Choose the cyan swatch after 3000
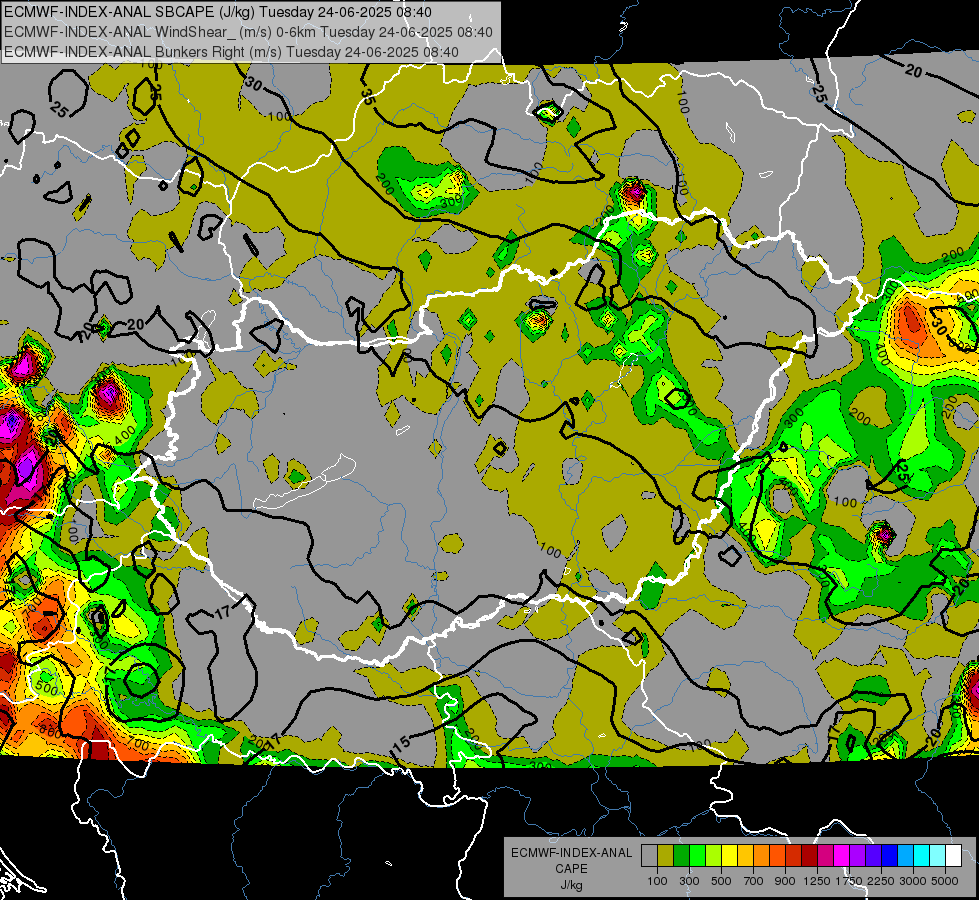The width and height of the screenshot is (979, 900). [x=922, y=856]
